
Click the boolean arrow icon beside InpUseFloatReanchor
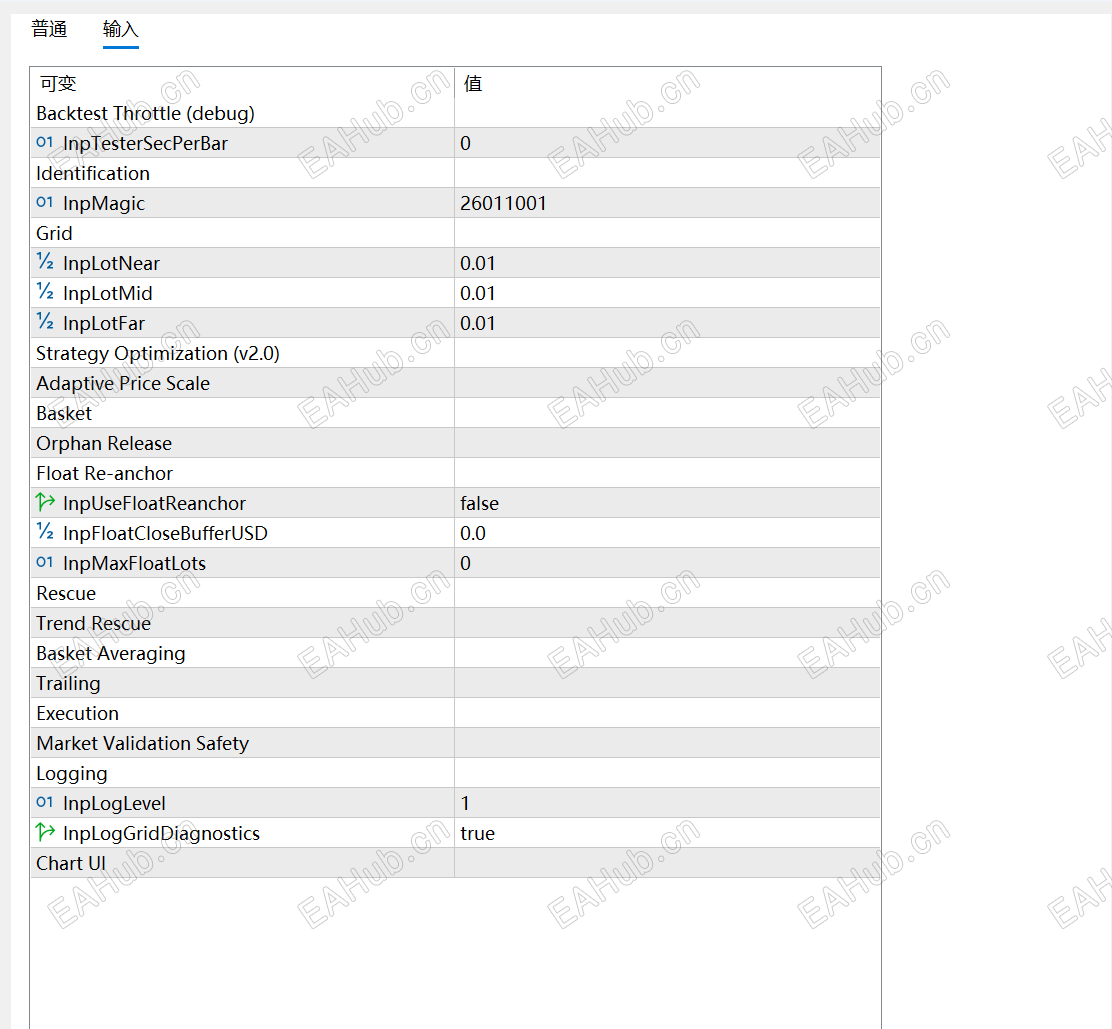click(45, 503)
